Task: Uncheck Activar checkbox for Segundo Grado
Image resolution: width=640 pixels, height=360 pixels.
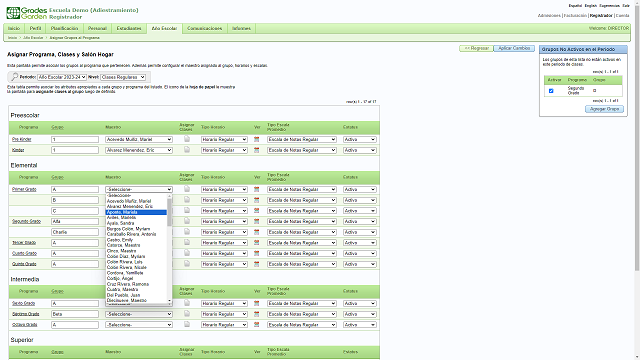Action: pyautogui.click(x=551, y=91)
